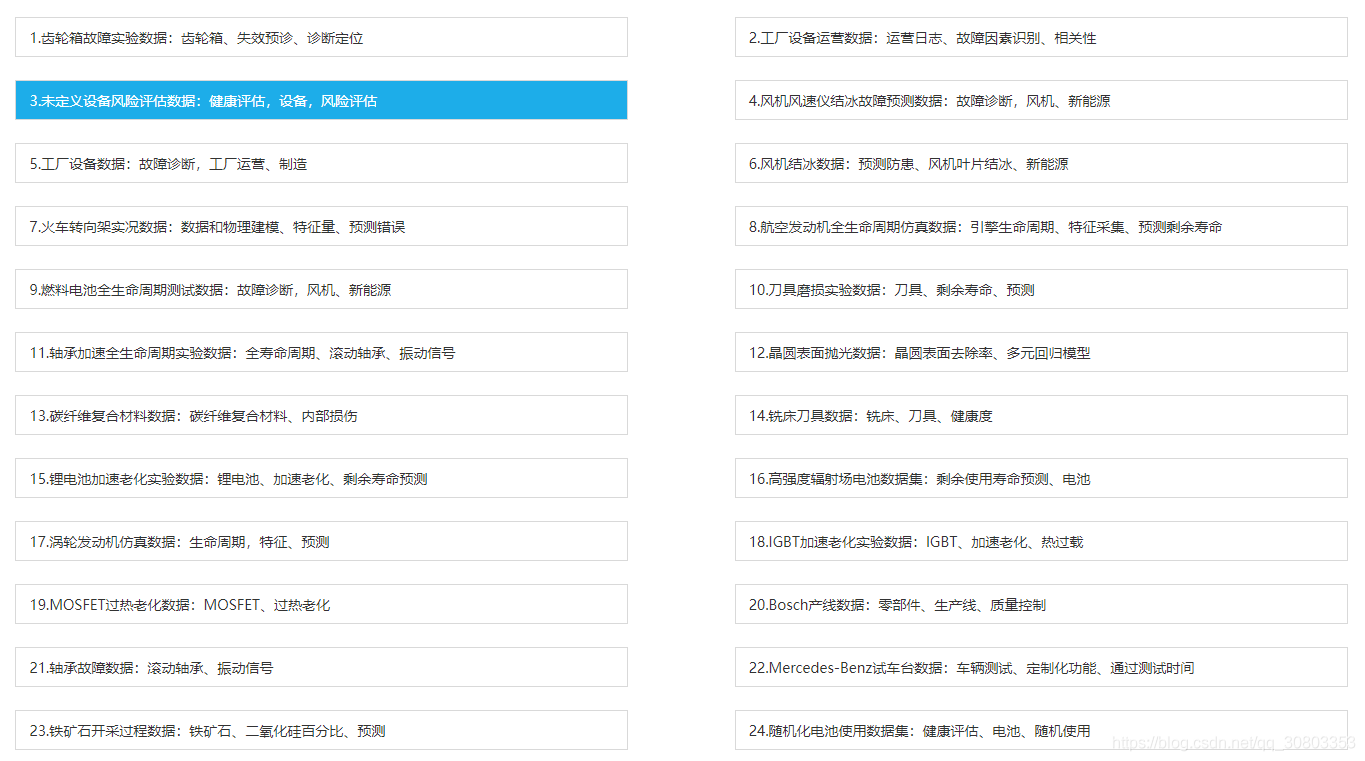Open item 9 燃料电池全生命周期测试数据

(321, 289)
